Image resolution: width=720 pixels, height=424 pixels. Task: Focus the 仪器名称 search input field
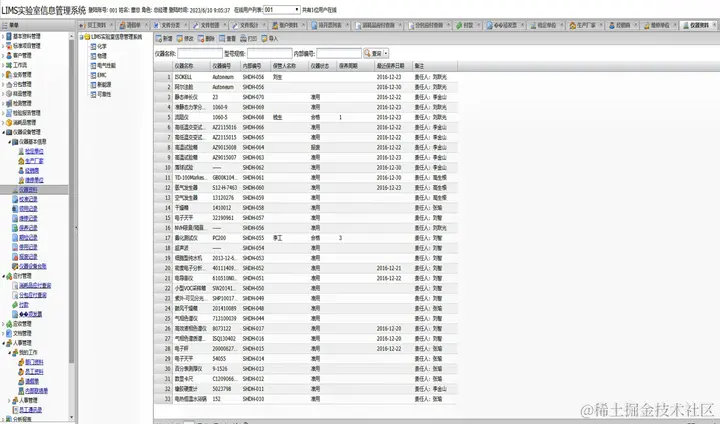[x=200, y=53]
